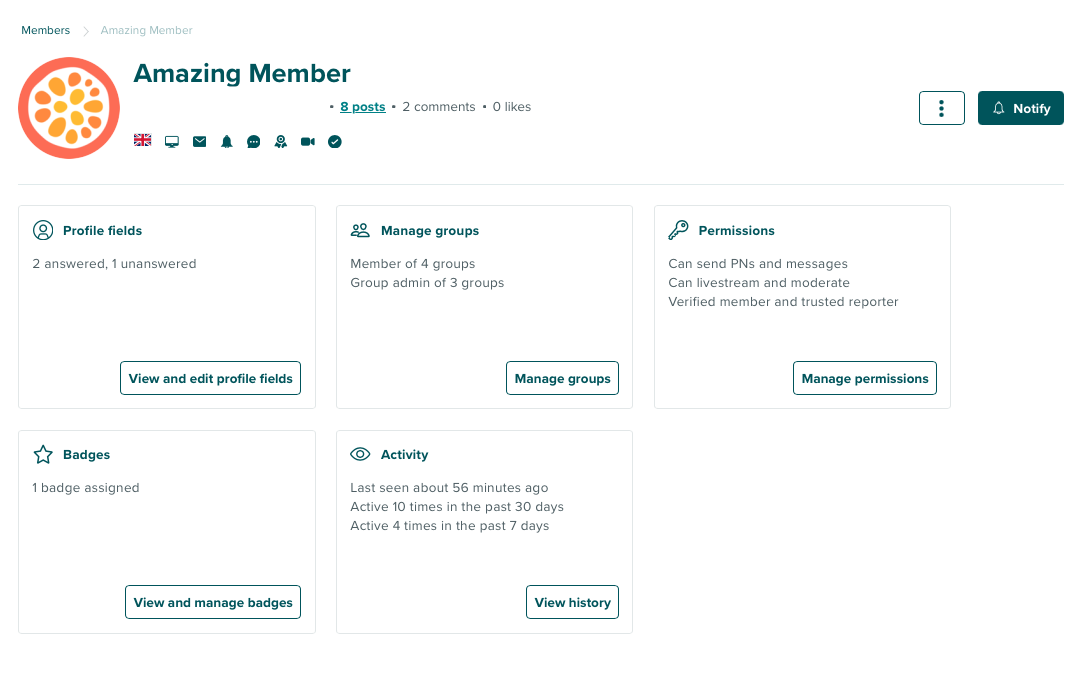
Task: Click the eye icon on the Activity card
Action: pyautogui.click(x=360, y=454)
